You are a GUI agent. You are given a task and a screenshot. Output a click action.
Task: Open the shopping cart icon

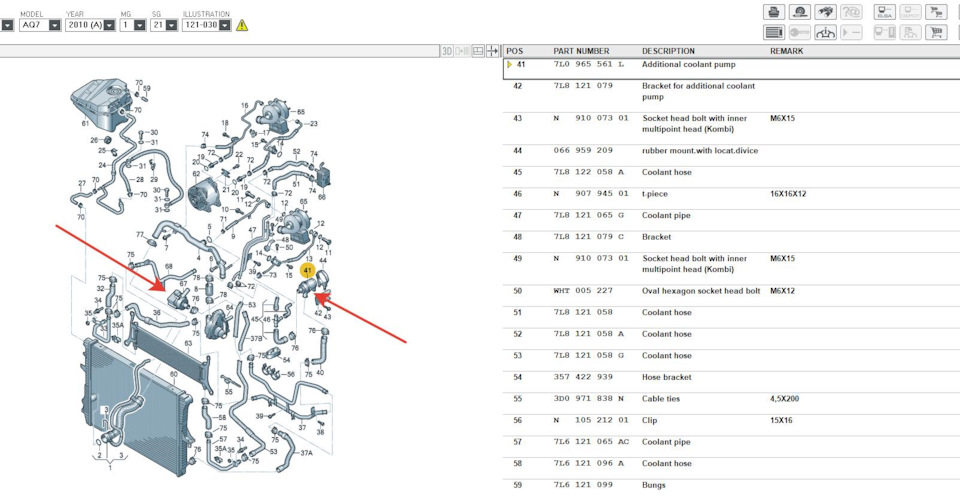click(x=937, y=32)
